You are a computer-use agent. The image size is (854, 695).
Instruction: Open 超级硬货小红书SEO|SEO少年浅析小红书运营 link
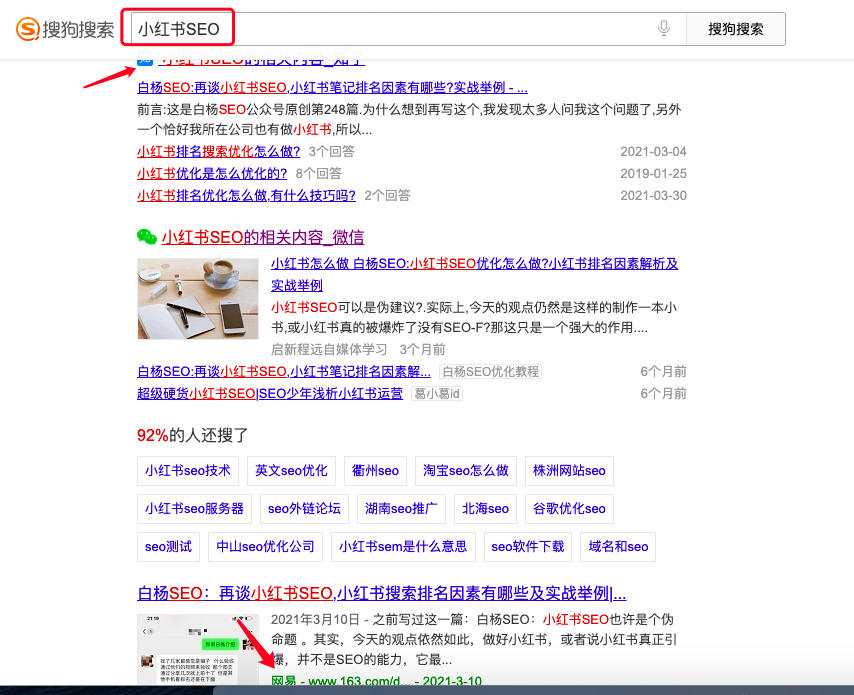click(270, 393)
